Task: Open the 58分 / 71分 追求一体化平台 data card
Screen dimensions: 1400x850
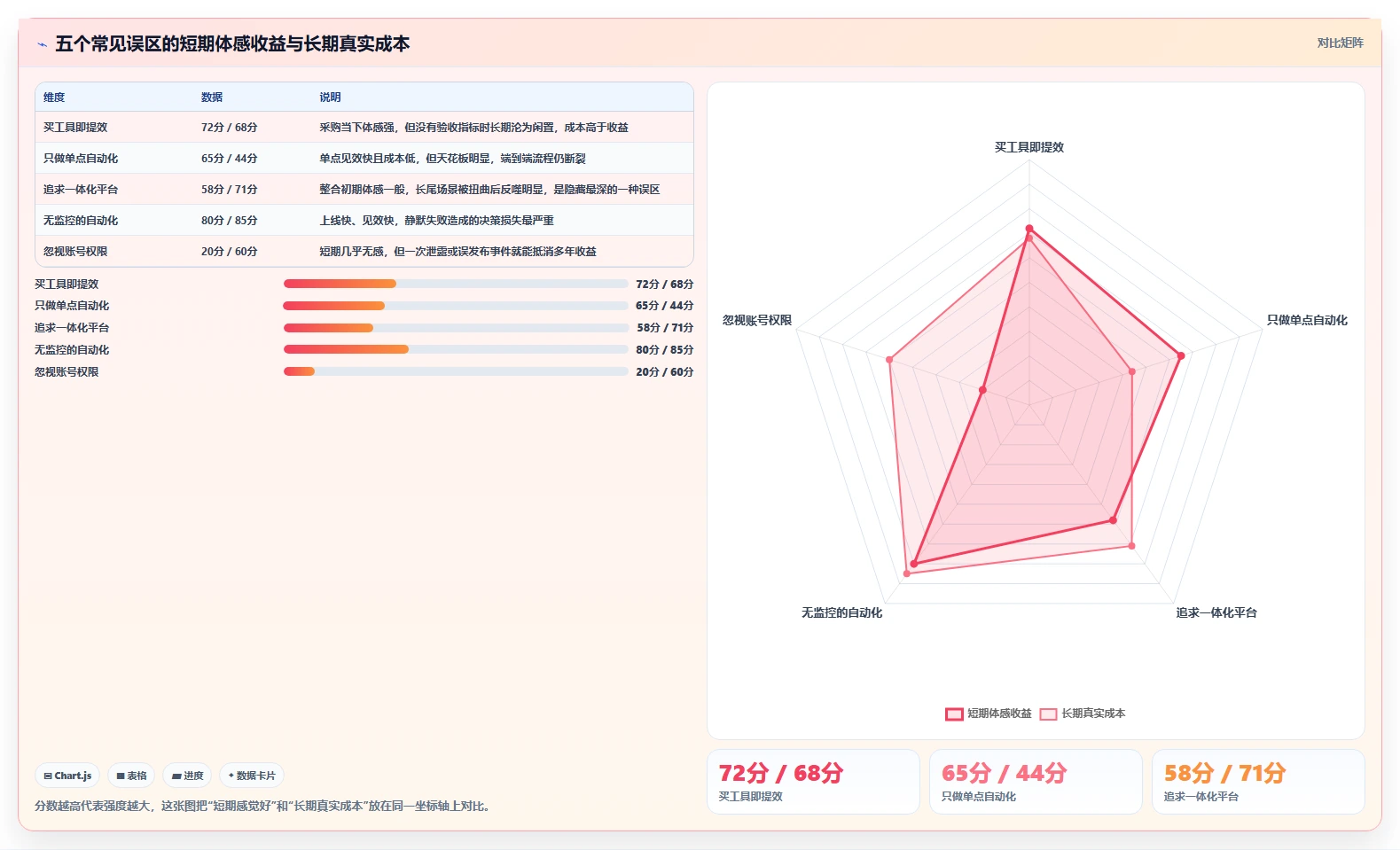Action: tap(1258, 782)
